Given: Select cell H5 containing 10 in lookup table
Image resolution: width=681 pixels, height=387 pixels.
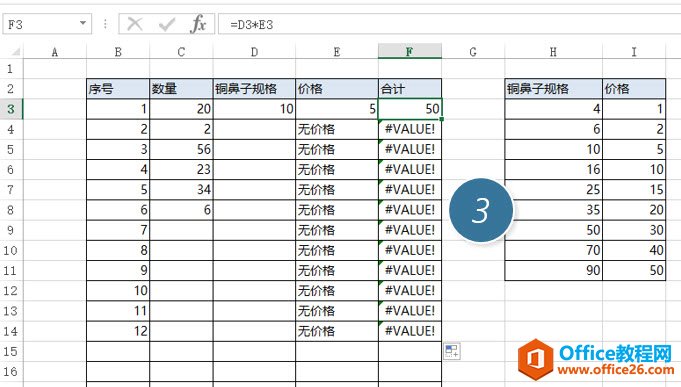Looking at the screenshot, I should tap(554, 149).
